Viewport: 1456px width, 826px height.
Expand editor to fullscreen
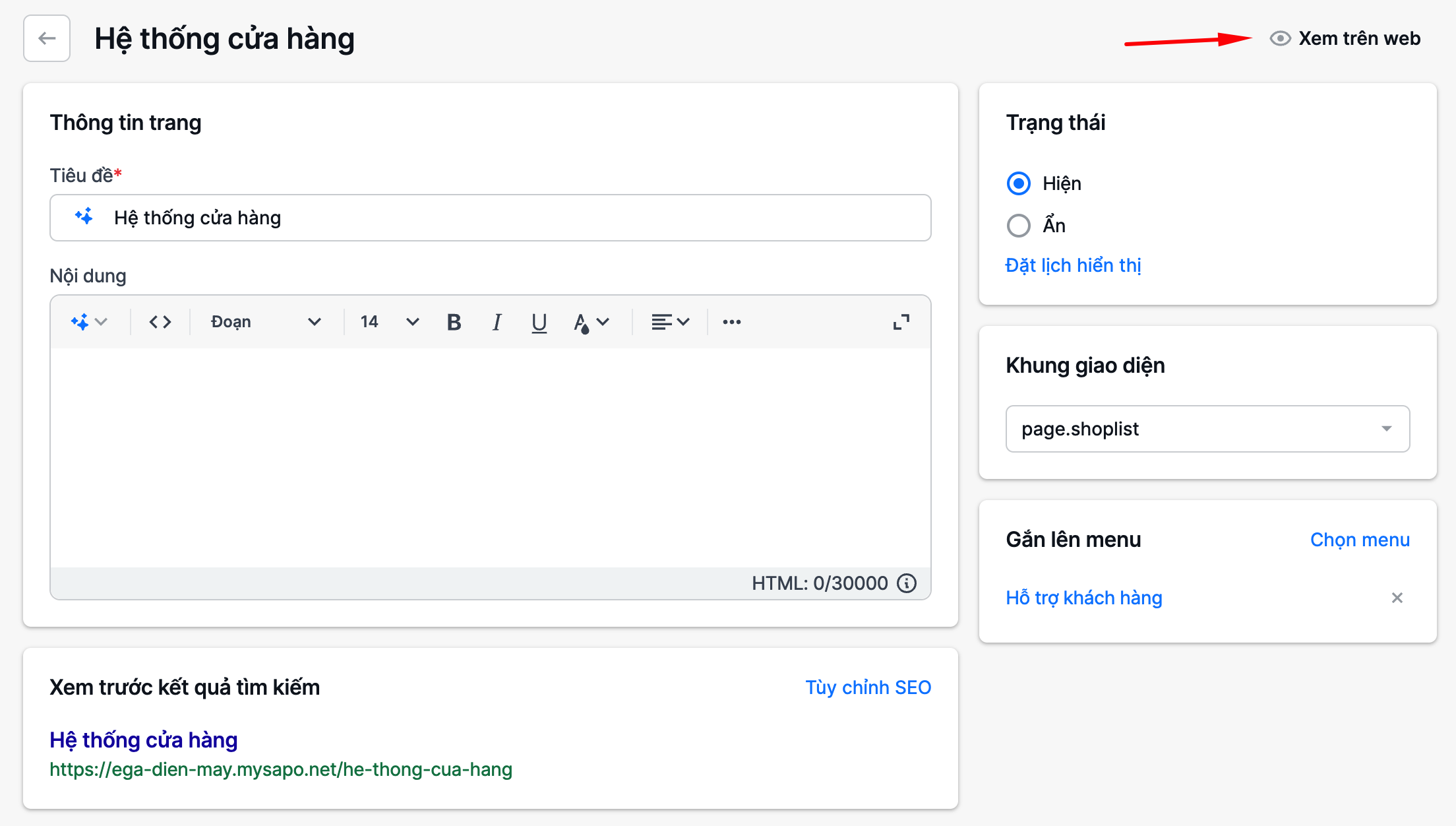coord(901,322)
